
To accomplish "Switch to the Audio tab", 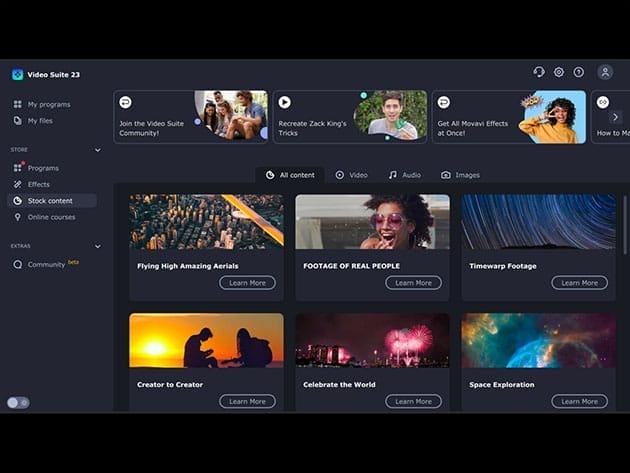I will [406, 175].
